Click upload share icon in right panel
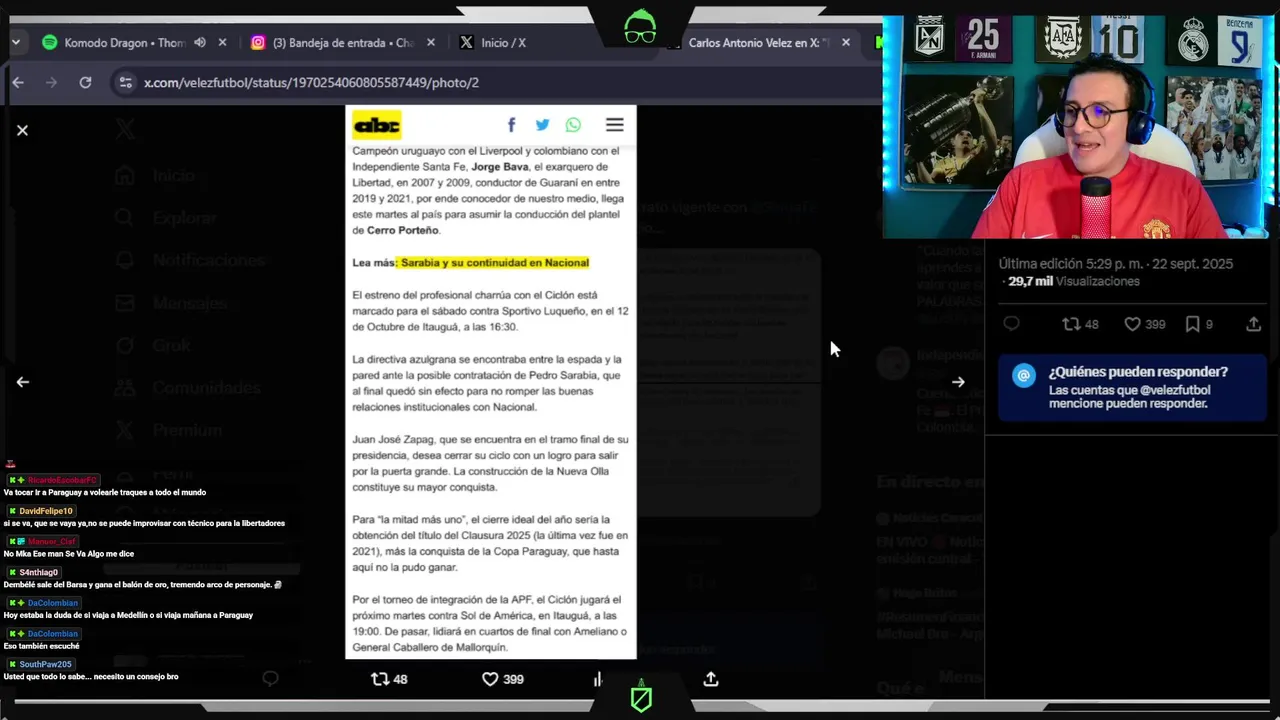This screenshot has width=1280, height=720. point(1253,324)
